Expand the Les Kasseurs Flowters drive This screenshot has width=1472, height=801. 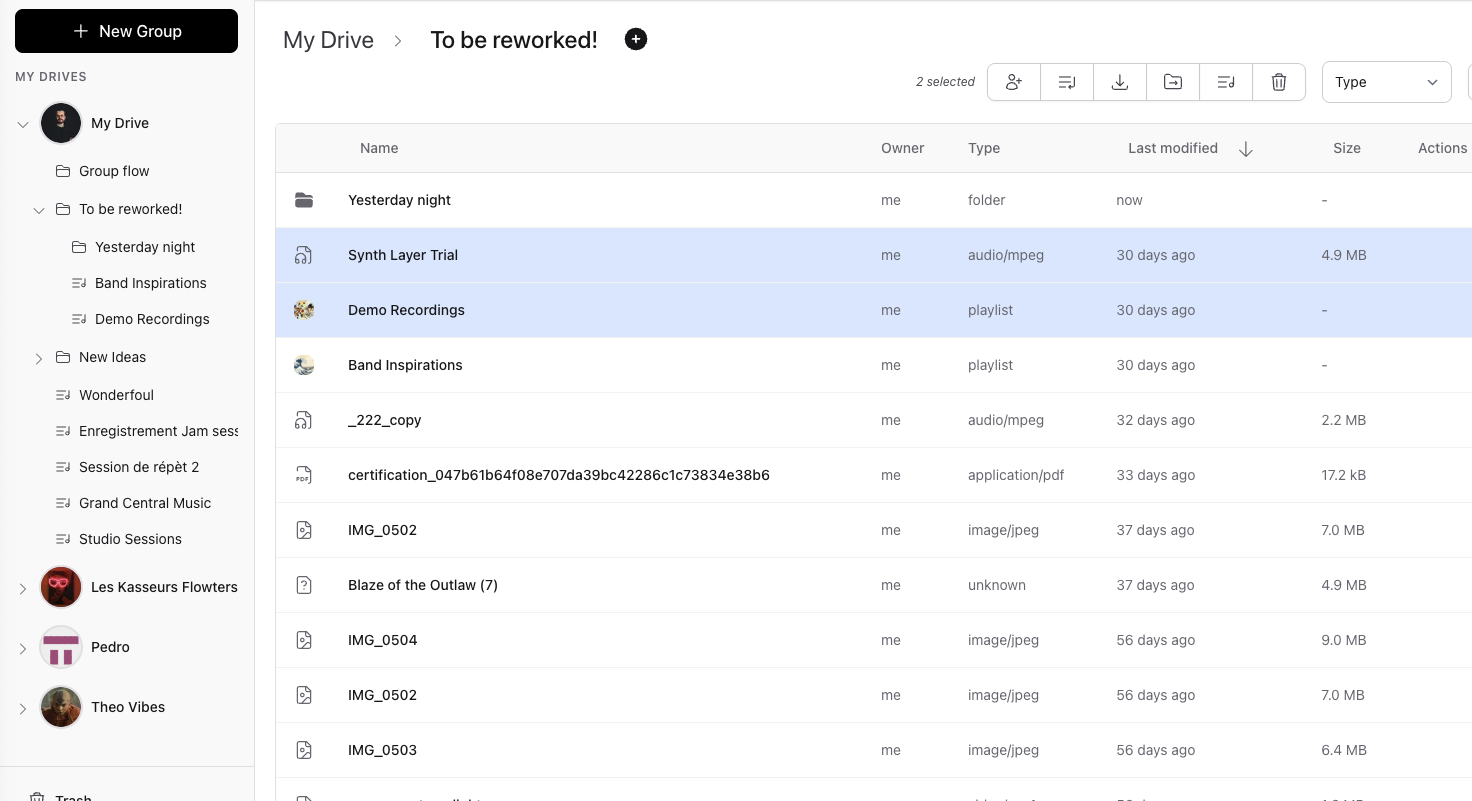pos(22,588)
